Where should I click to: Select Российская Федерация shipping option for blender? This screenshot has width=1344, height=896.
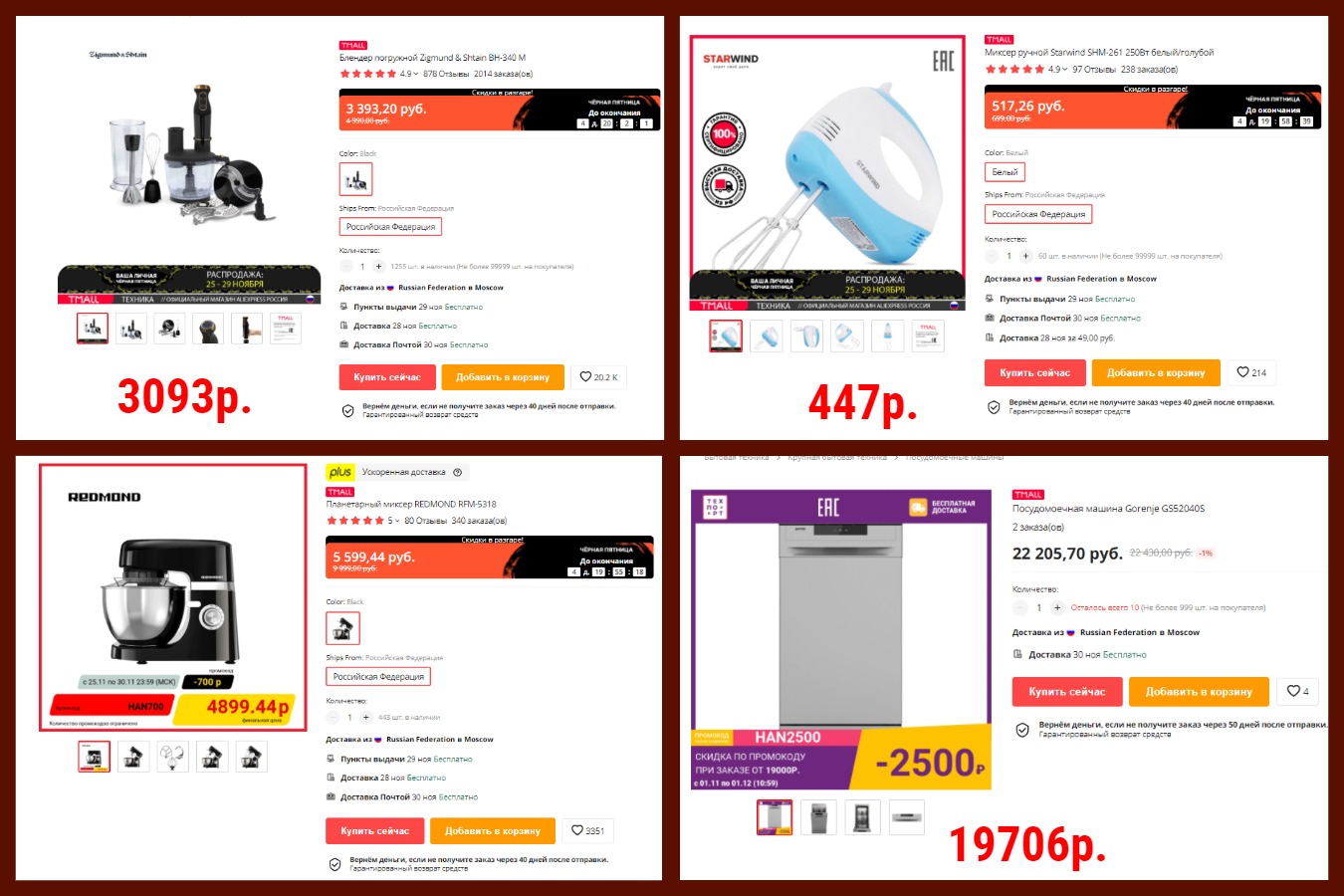point(390,227)
